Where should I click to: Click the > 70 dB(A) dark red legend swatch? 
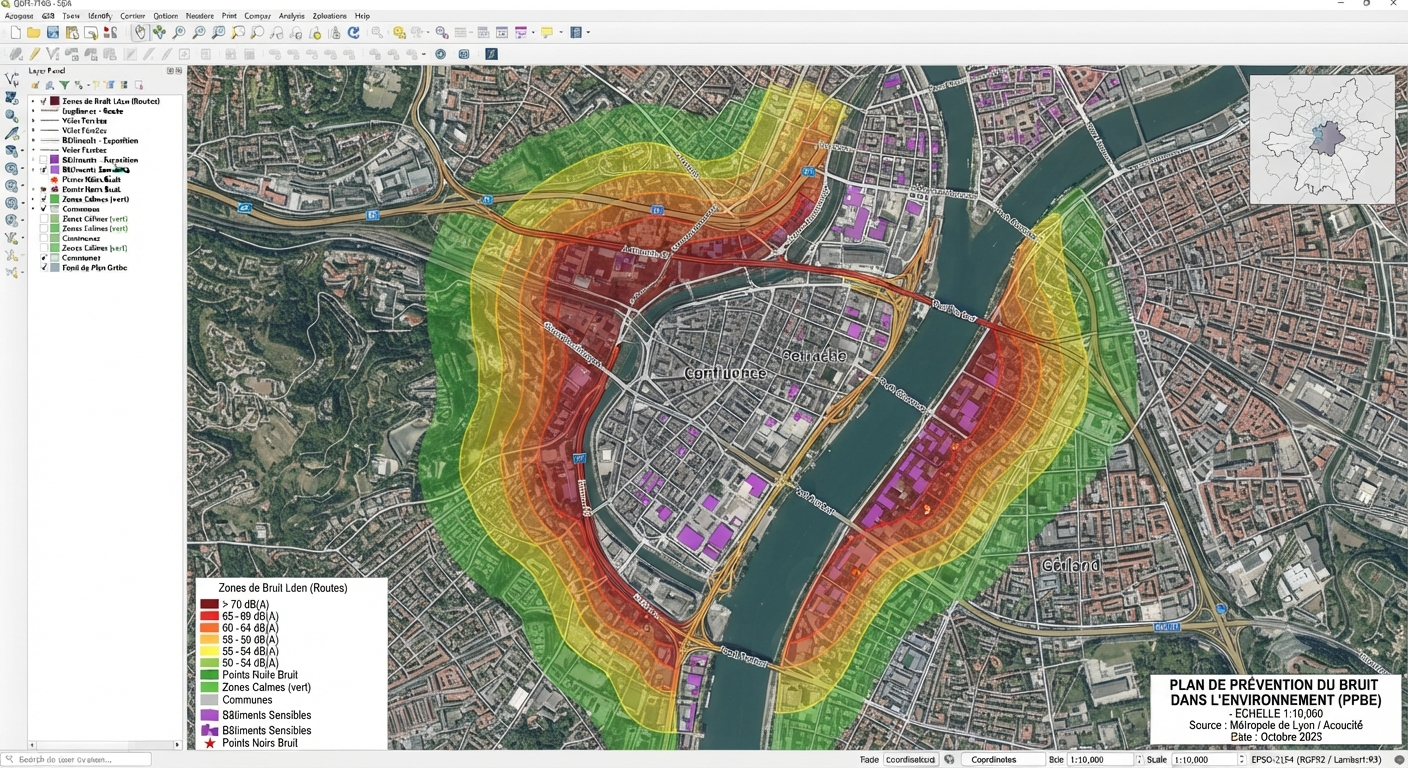tap(209, 604)
